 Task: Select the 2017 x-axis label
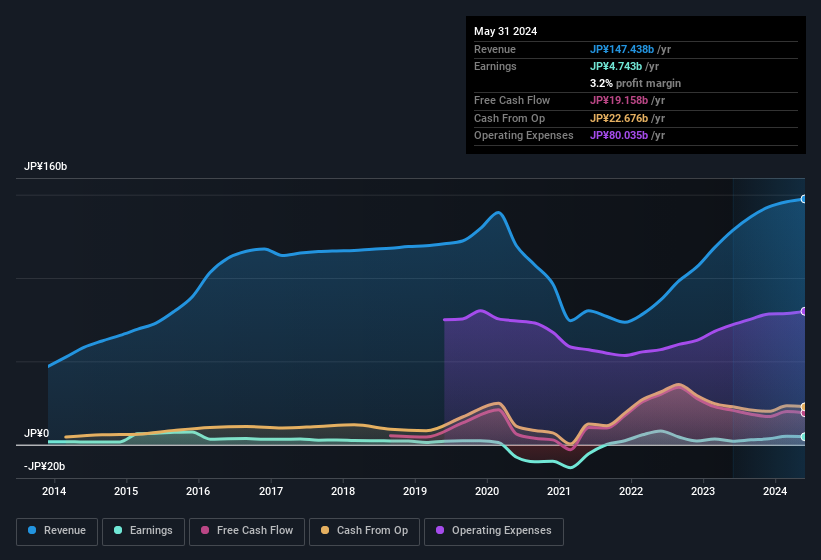271,491
